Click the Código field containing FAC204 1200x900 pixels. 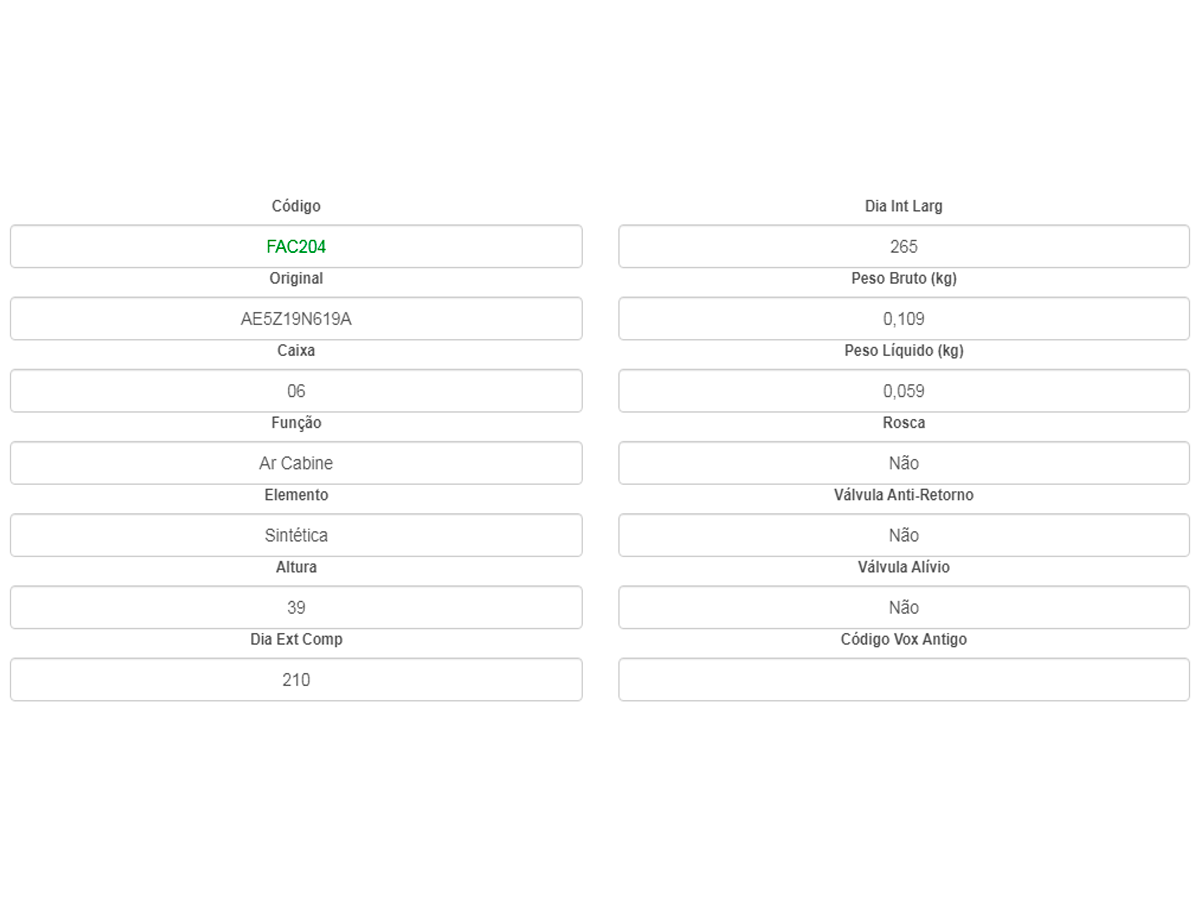click(x=296, y=247)
